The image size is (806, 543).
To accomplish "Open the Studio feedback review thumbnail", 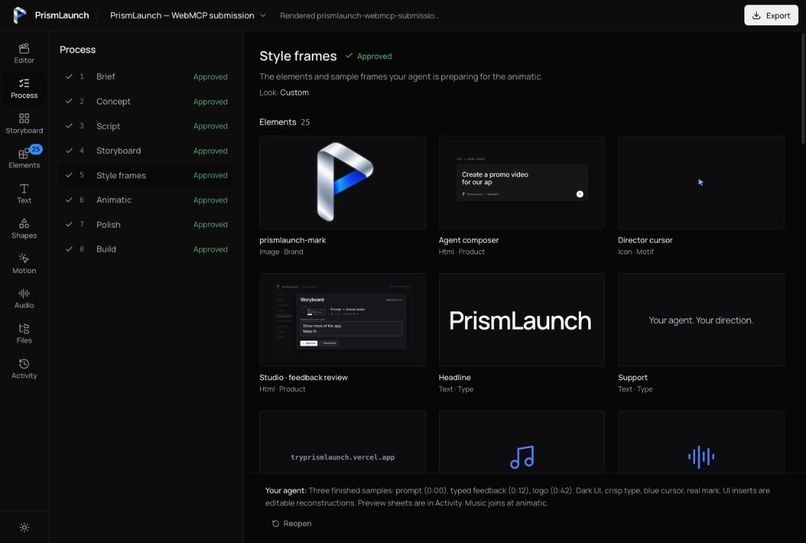I will 342,319.
